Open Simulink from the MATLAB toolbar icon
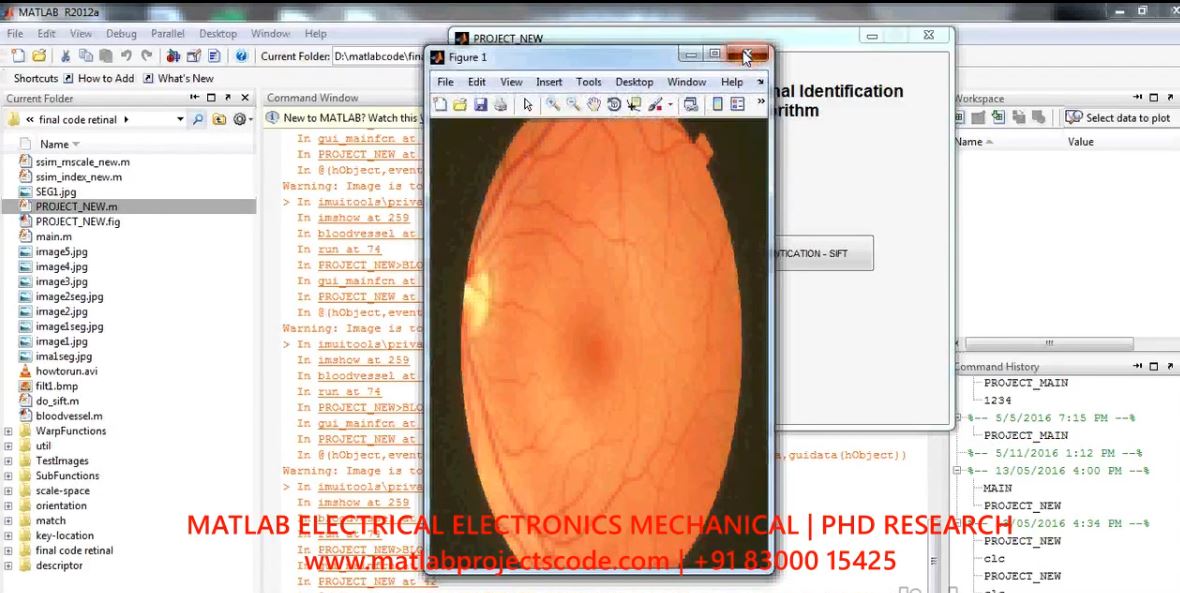This screenshot has width=1180, height=593. click(173, 56)
